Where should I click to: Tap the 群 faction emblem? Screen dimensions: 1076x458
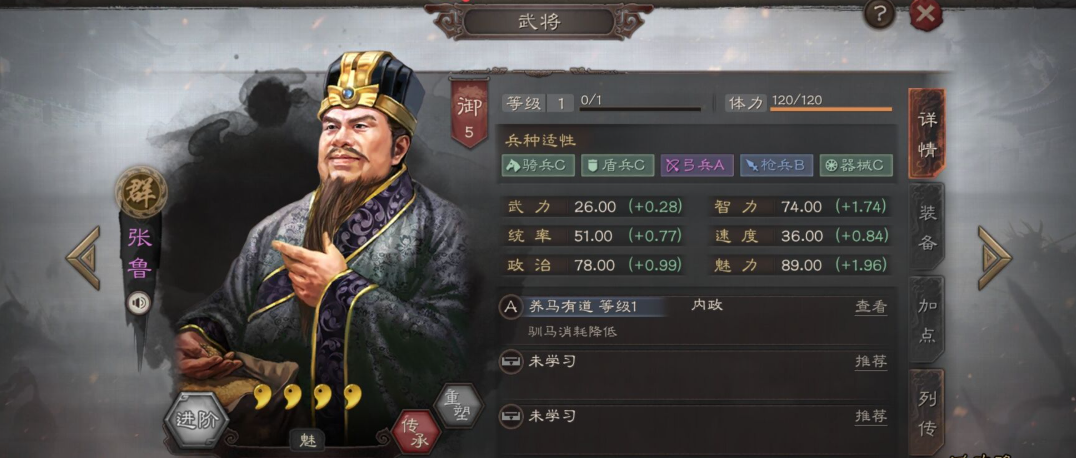coord(141,192)
